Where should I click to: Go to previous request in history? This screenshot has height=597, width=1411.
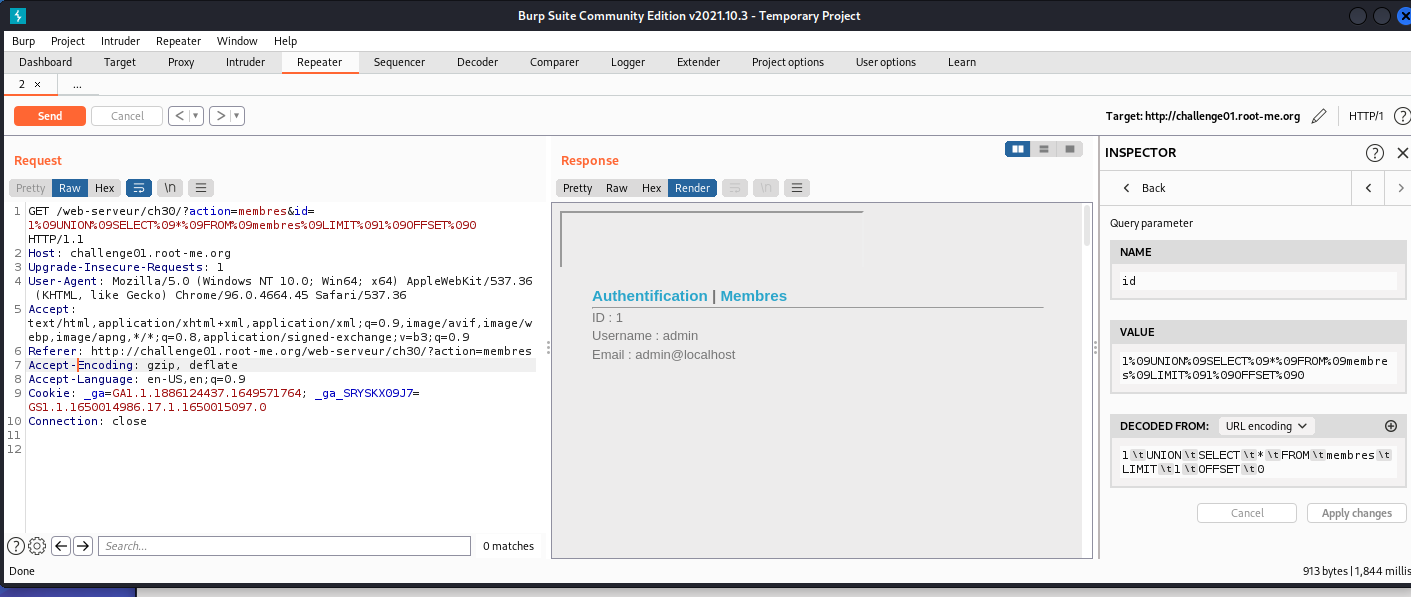(179, 116)
